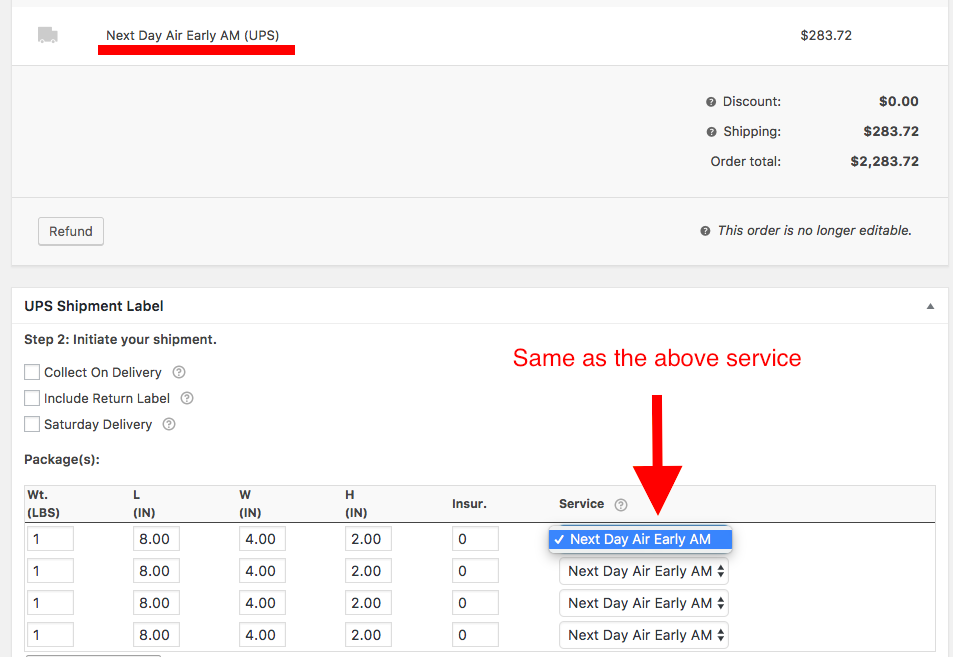Viewport: 953px width, 657px height.
Task: Click the 'UPS Shipment Label' panel title
Action: (x=94, y=306)
